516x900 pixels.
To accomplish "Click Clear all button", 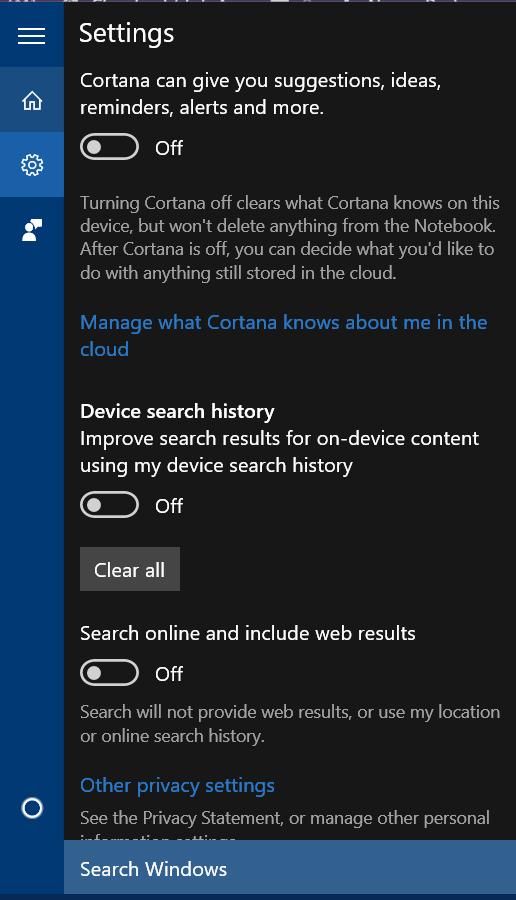I will [x=130, y=569].
